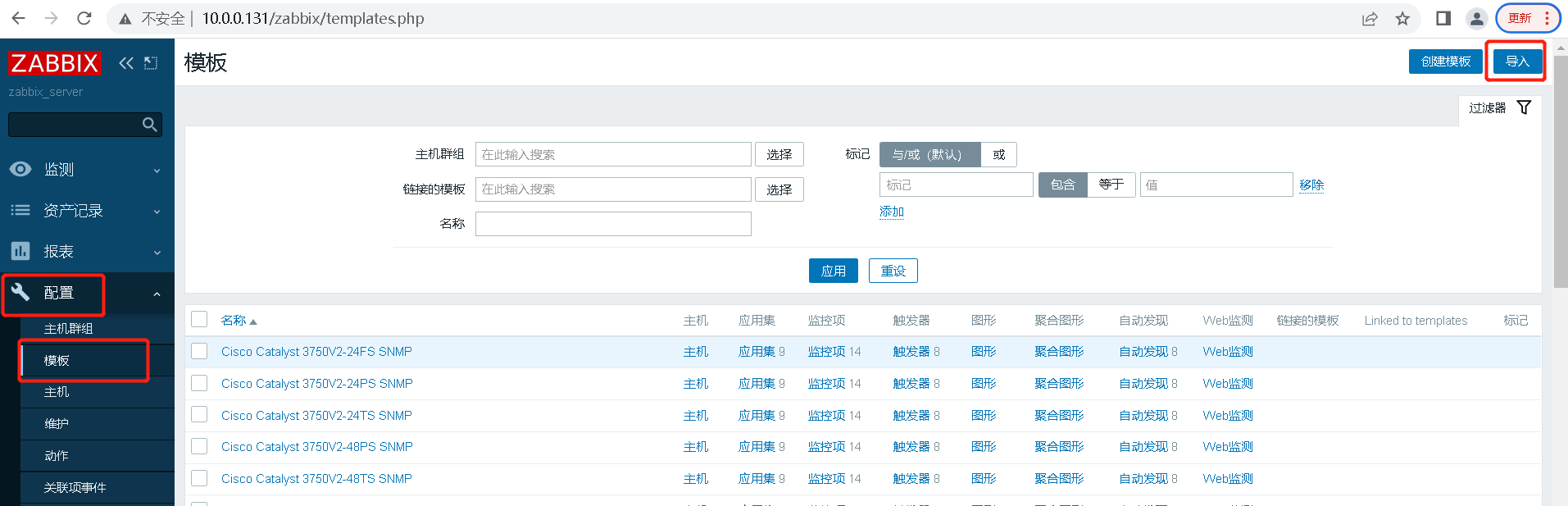Focus the 名称 filter input field
1568x506 pixels.
click(613, 224)
